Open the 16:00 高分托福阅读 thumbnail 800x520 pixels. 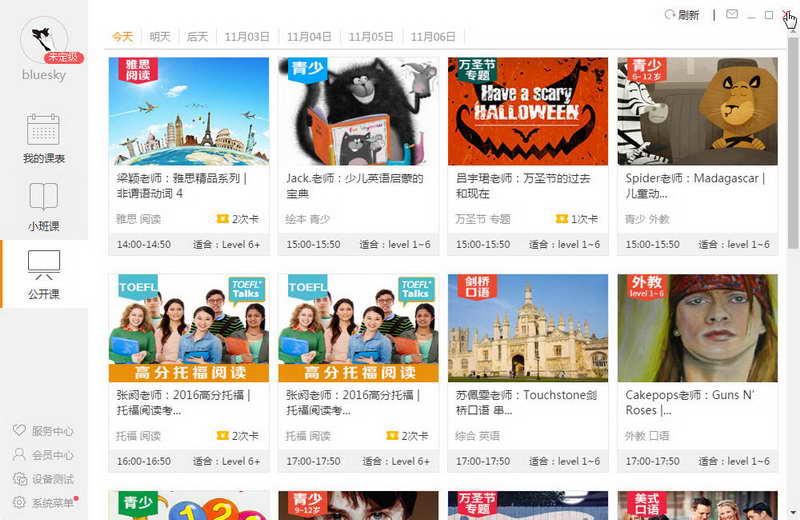189,328
